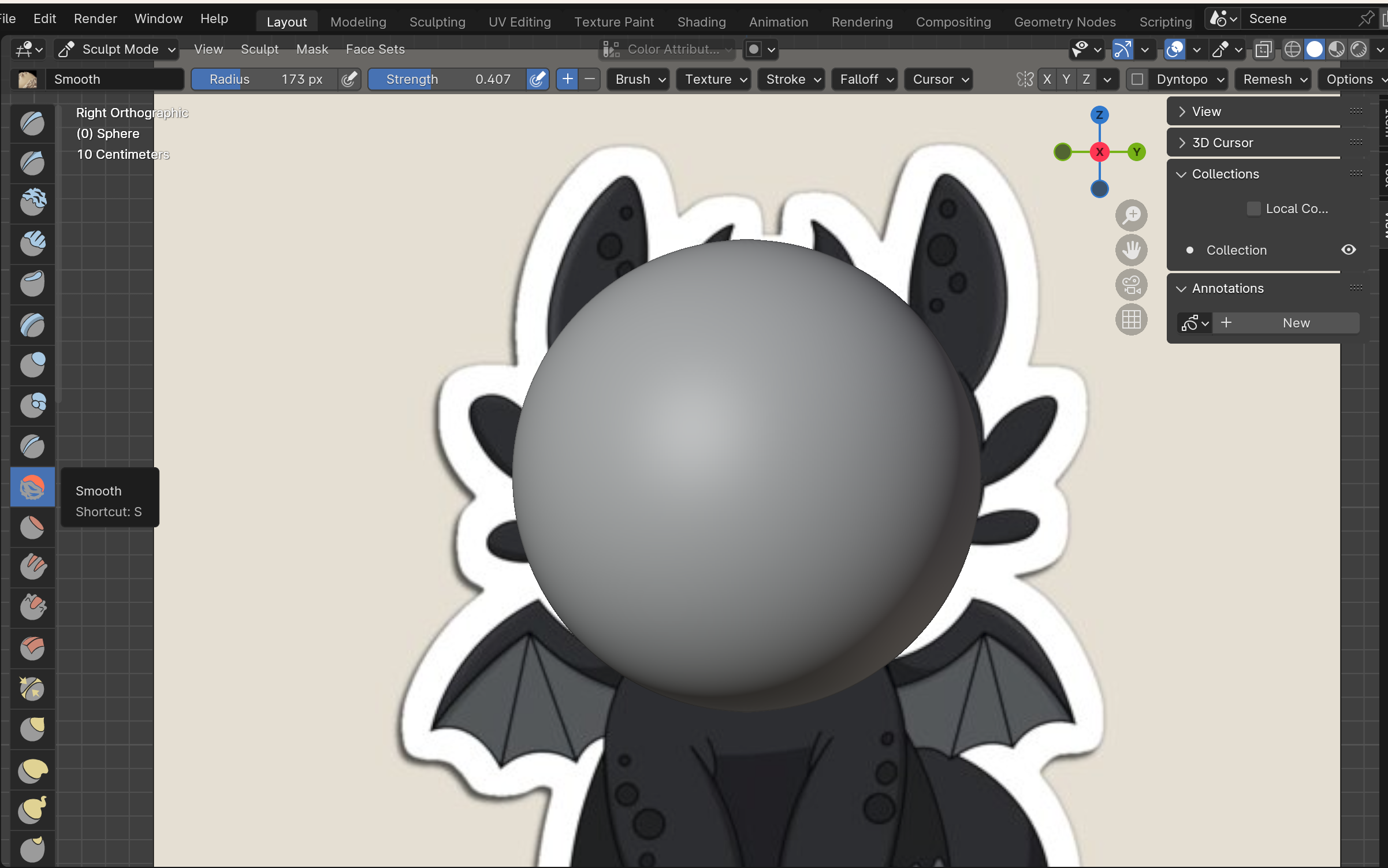Click the Radius slider
This screenshot has width=1388, height=868.
click(x=265, y=79)
